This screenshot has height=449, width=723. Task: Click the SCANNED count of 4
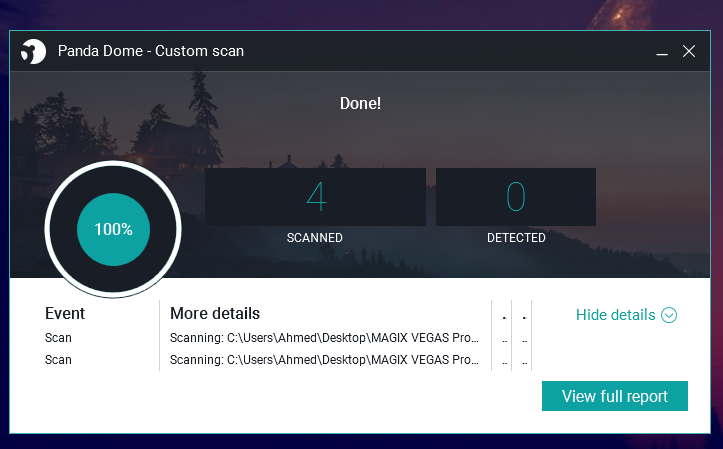tap(315, 197)
